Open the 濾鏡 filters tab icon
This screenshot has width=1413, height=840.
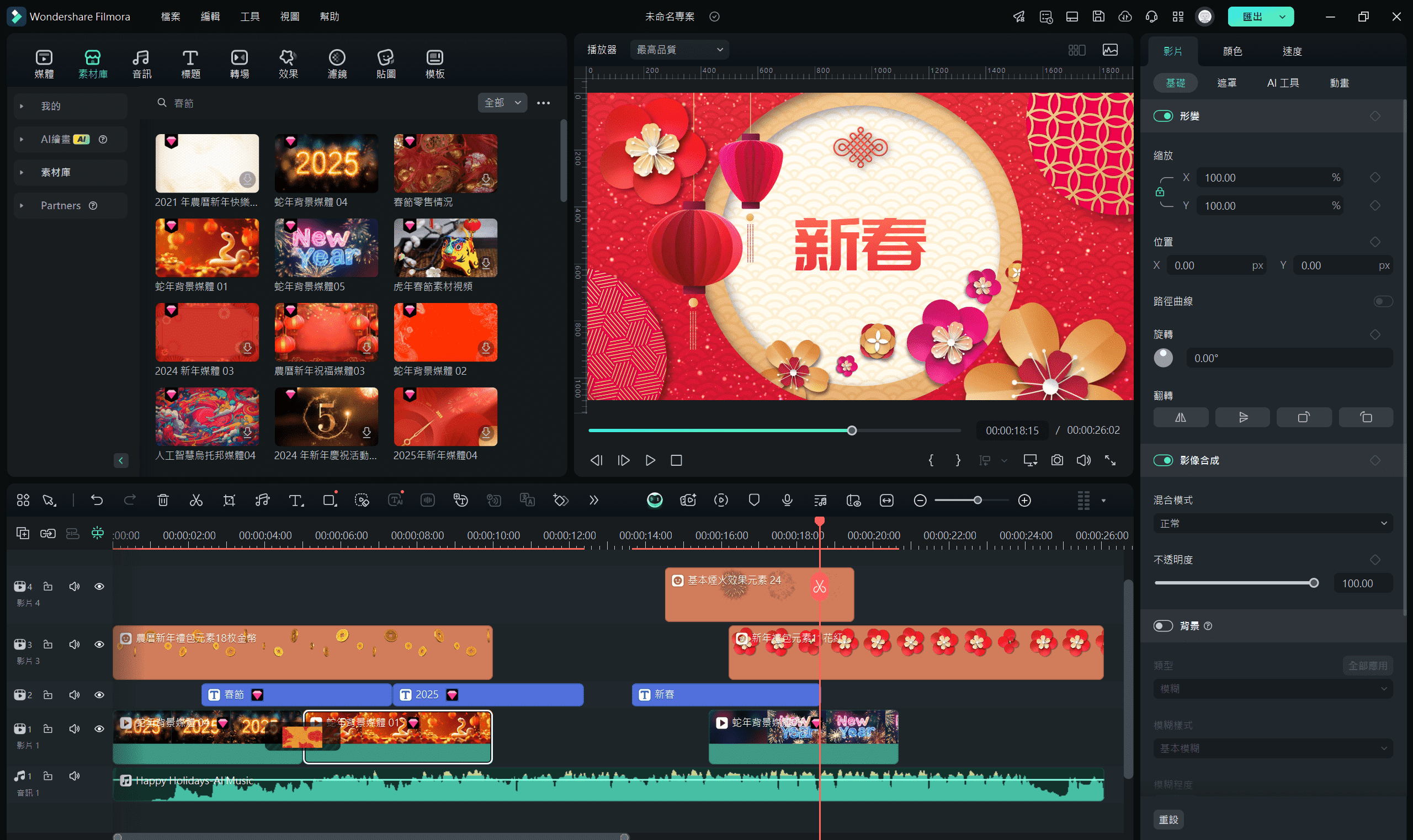(x=337, y=63)
